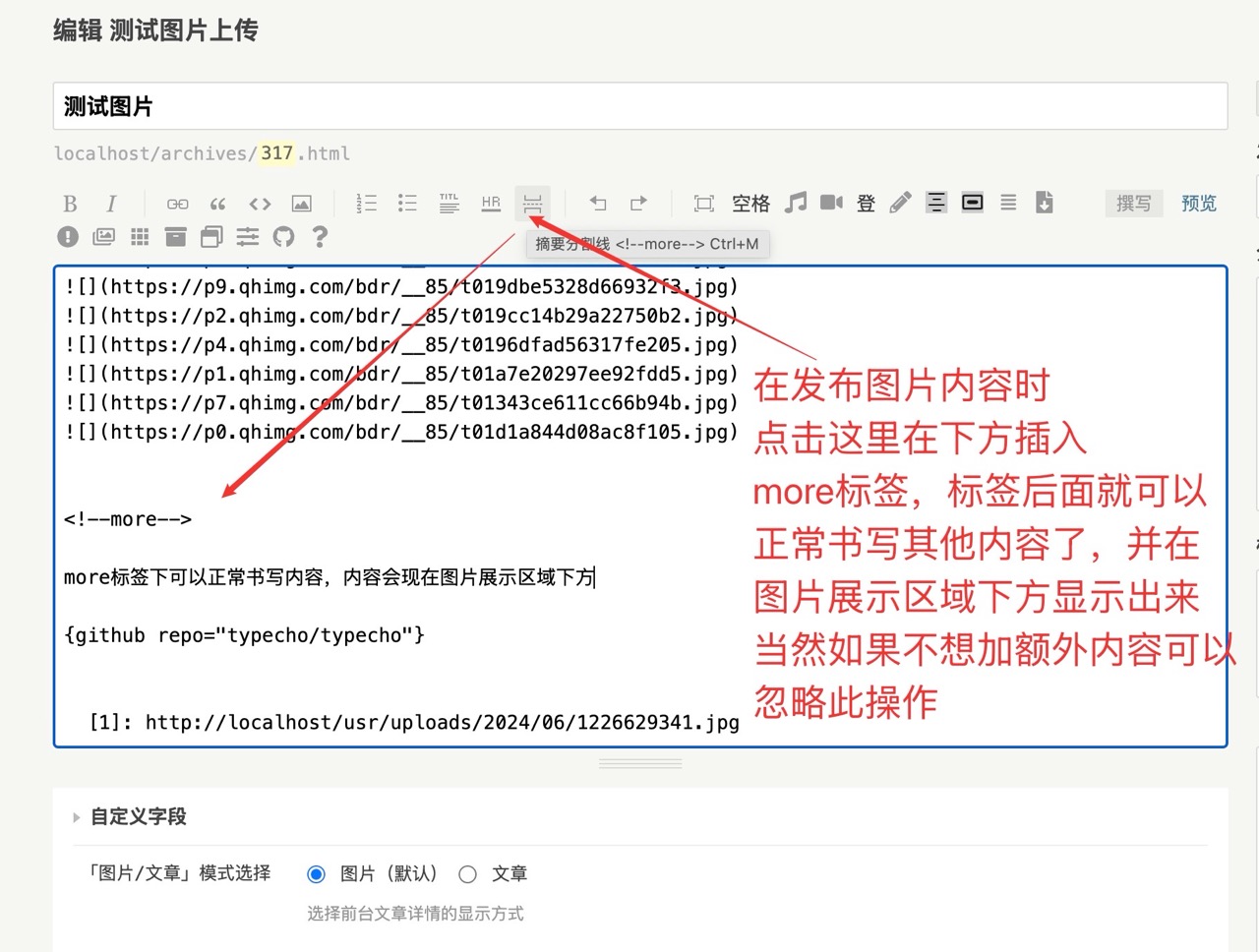Insert a code block

tap(259, 203)
